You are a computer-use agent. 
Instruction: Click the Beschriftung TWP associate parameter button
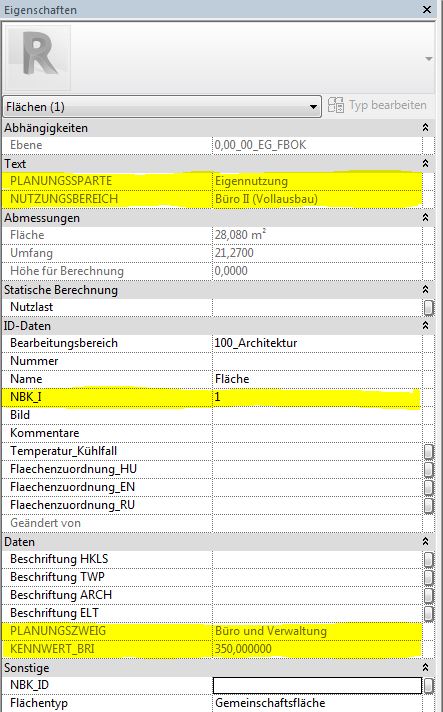click(428, 577)
